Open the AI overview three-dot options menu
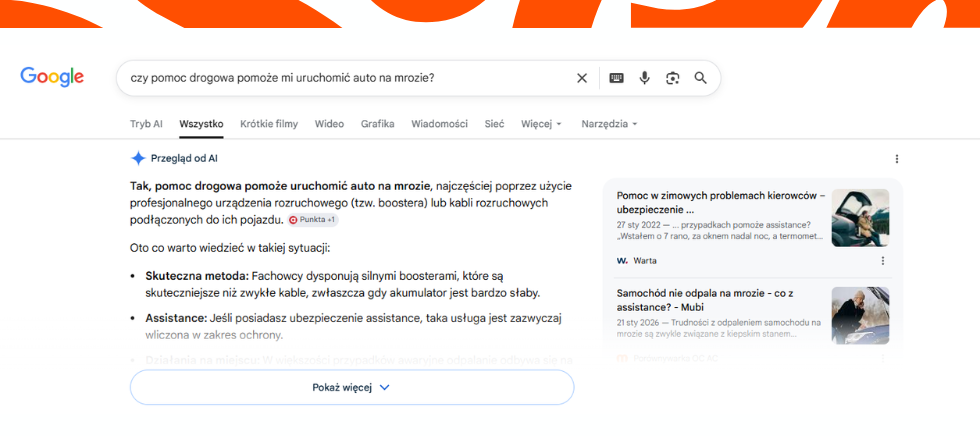 click(897, 159)
